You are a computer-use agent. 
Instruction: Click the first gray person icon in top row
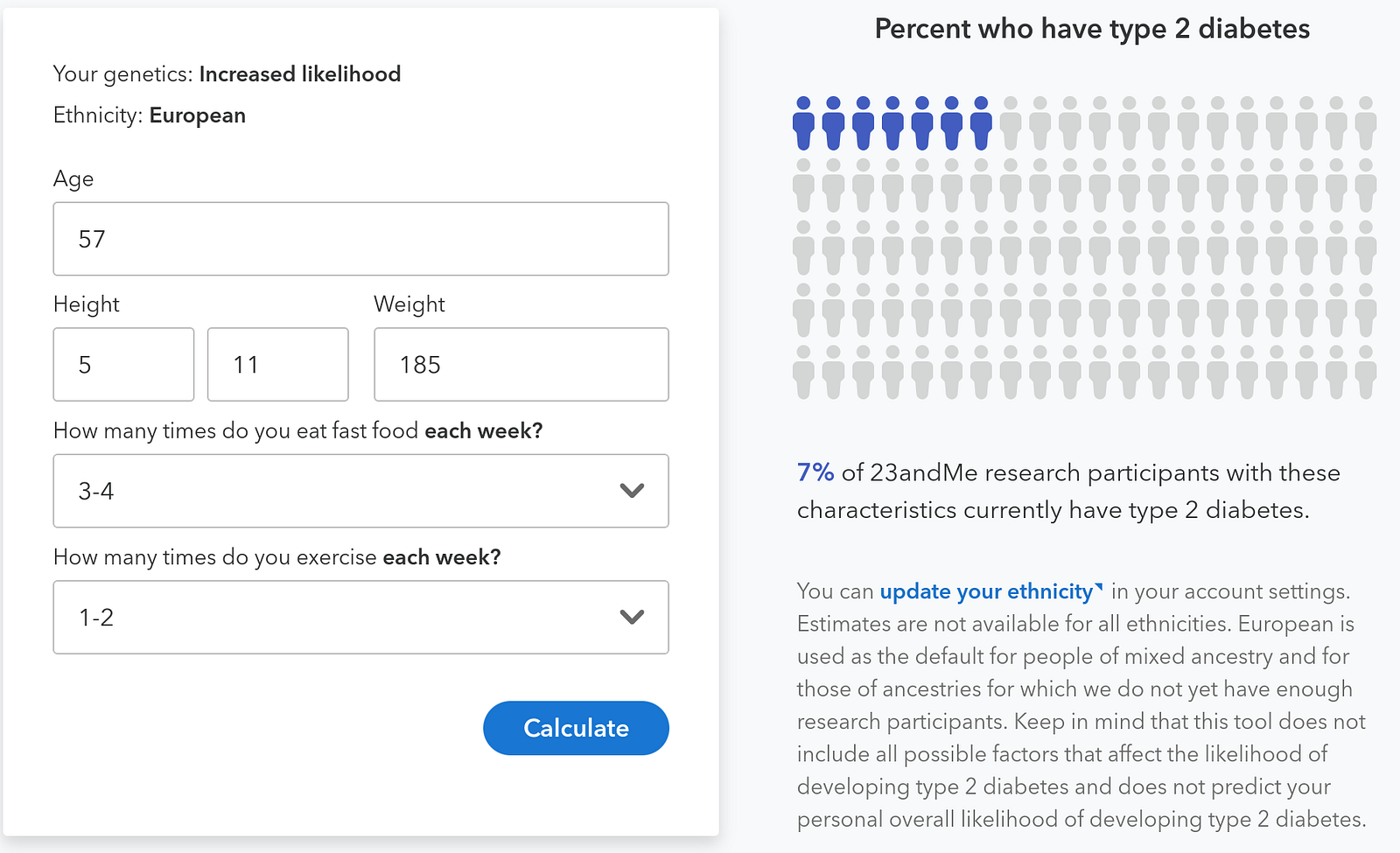point(1011,123)
